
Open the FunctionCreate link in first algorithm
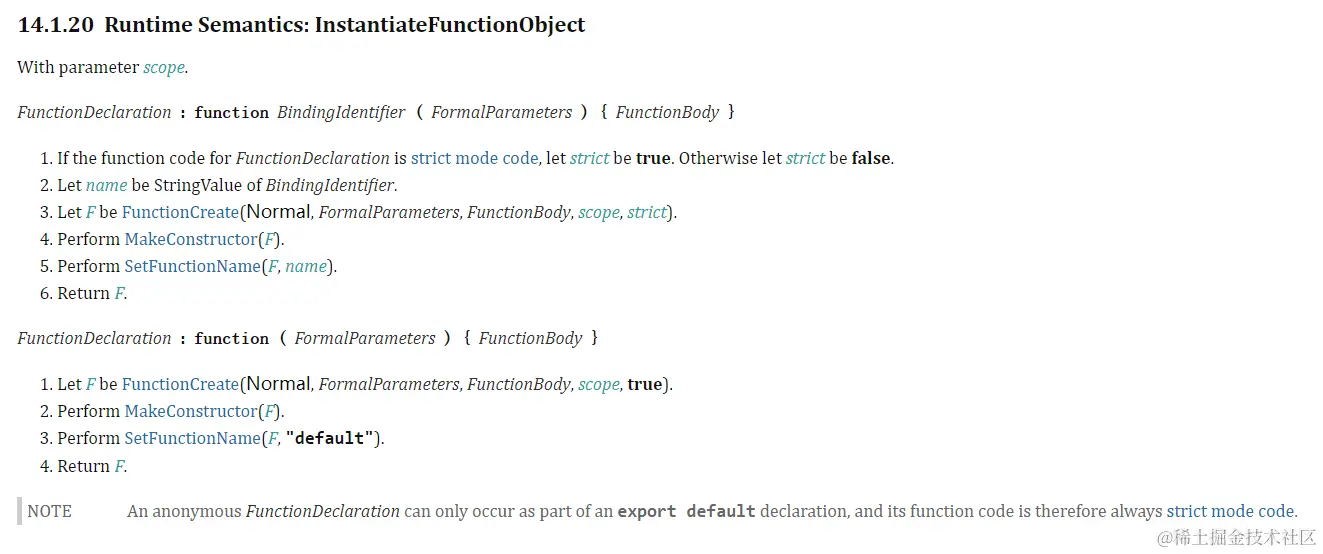[x=180, y=212]
